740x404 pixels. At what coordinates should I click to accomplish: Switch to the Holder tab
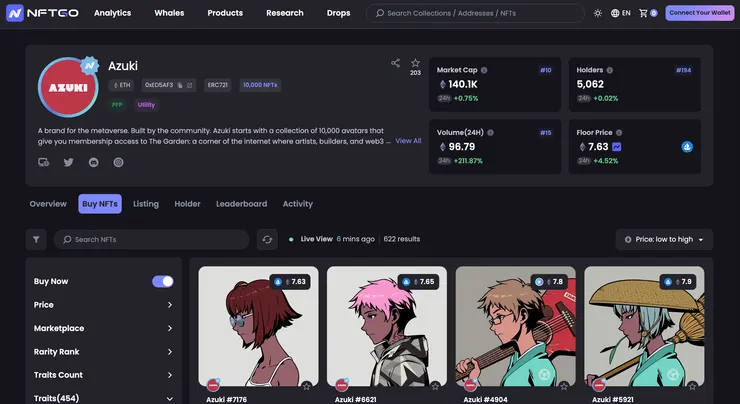click(x=187, y=204)
